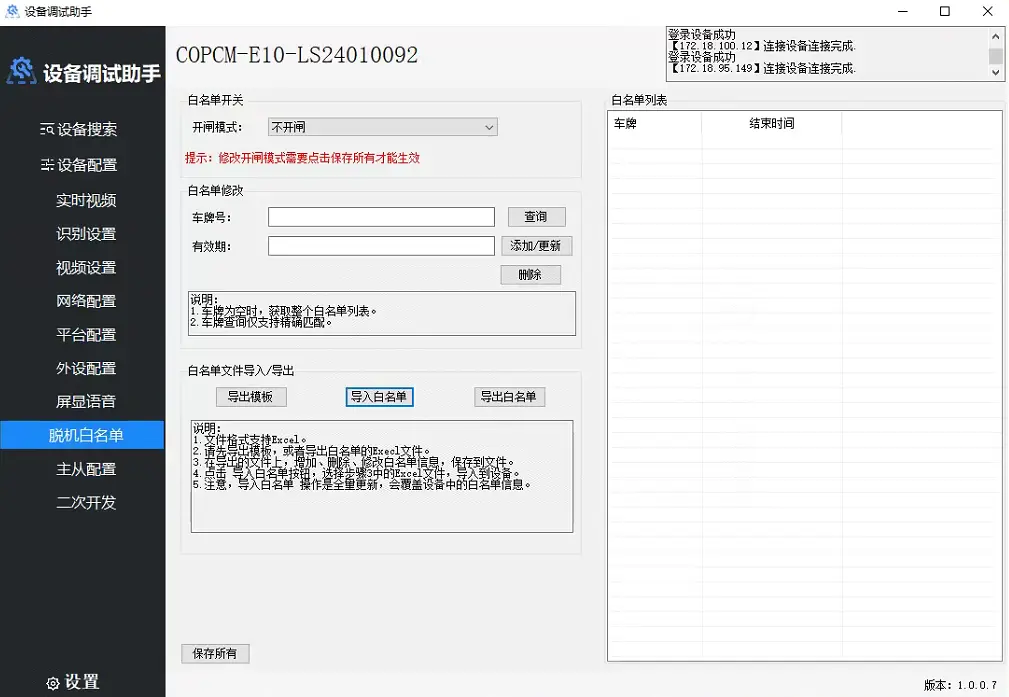Open 设备配置 via its sidebar icon

pyautogui.click(x=49, y=166)
